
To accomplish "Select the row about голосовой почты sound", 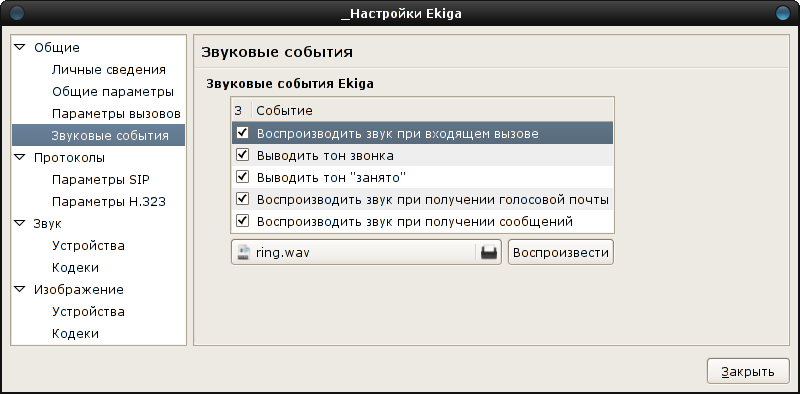I will (422, 199).
